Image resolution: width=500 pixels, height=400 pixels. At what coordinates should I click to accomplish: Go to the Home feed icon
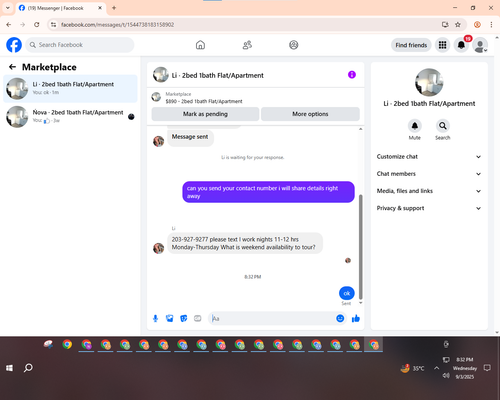[200, 45]
